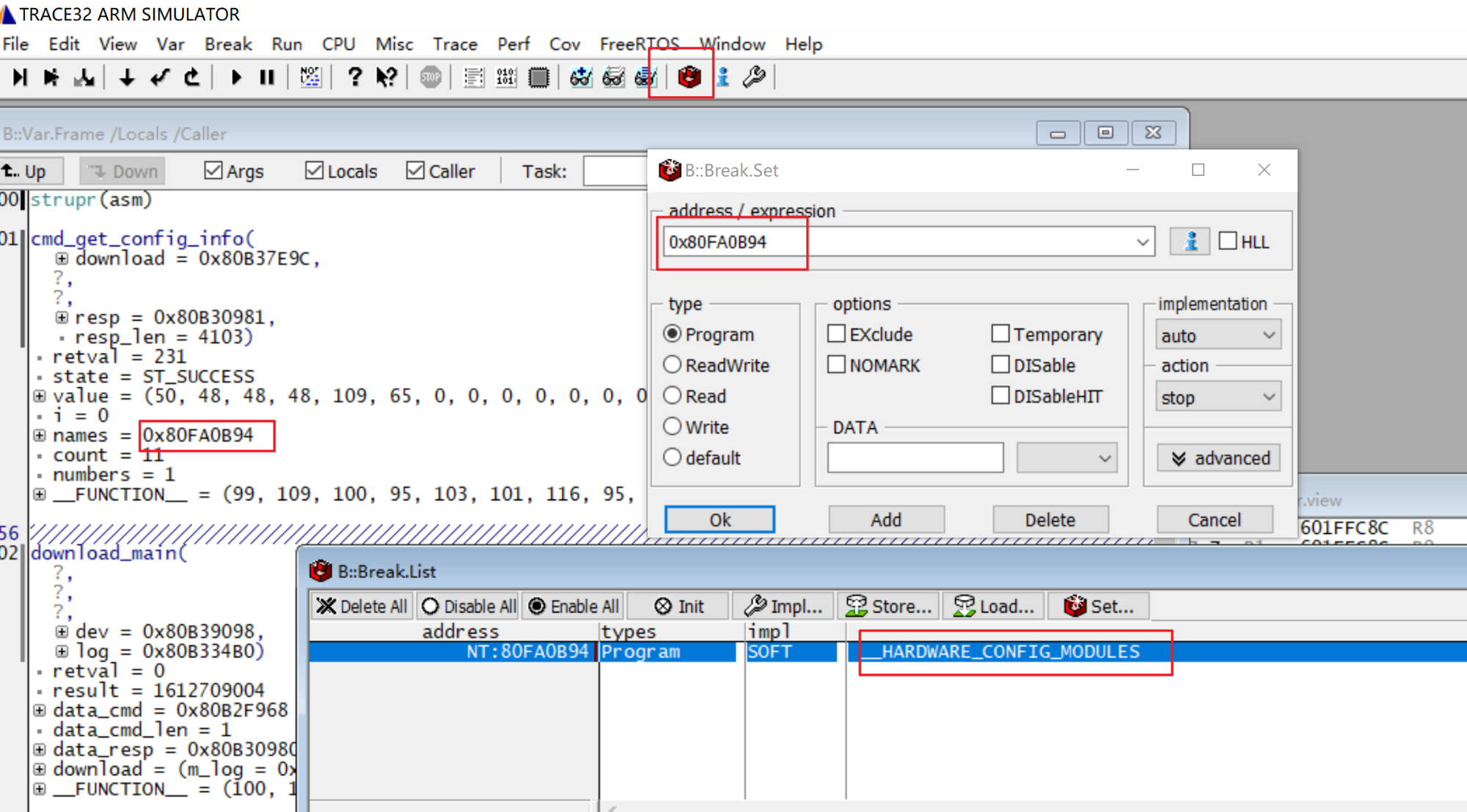This screenshot has width=1467, height=812.
Task: Toggle the Caller checkbox
Action: click(x=415, y=171)
